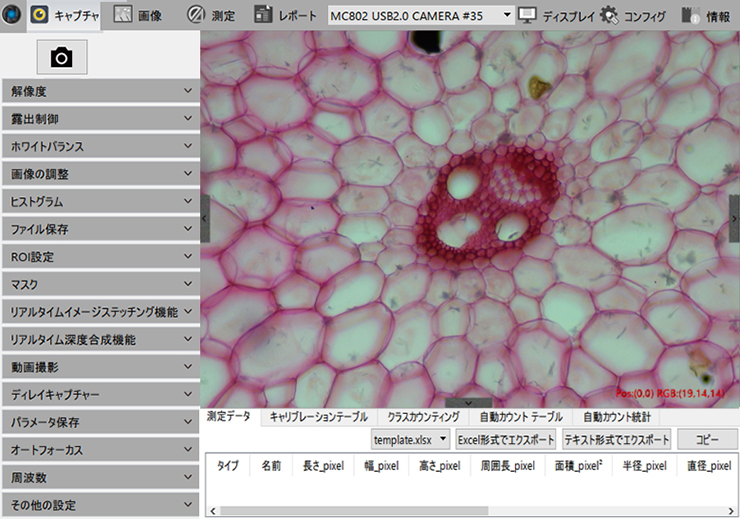
Task: Click the ディスプレイ monitor icon
Action: point(527,16)
